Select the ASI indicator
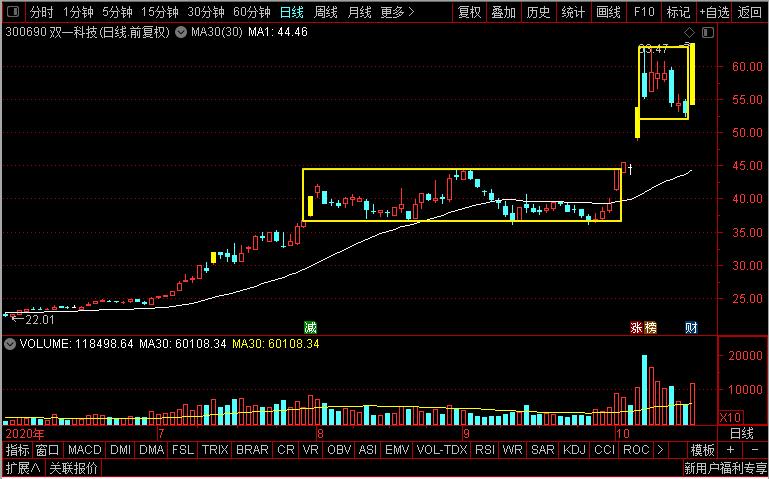Viewport: 770px width, 479px height. (368, 450)
